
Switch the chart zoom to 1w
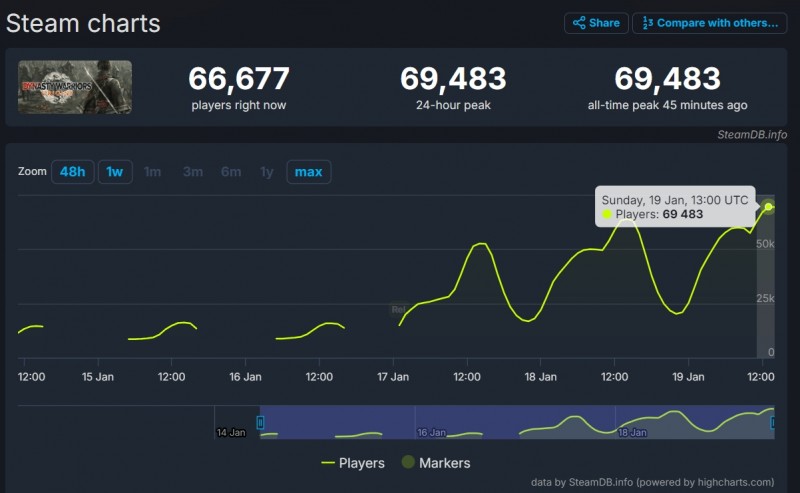[x=115, y=172]
